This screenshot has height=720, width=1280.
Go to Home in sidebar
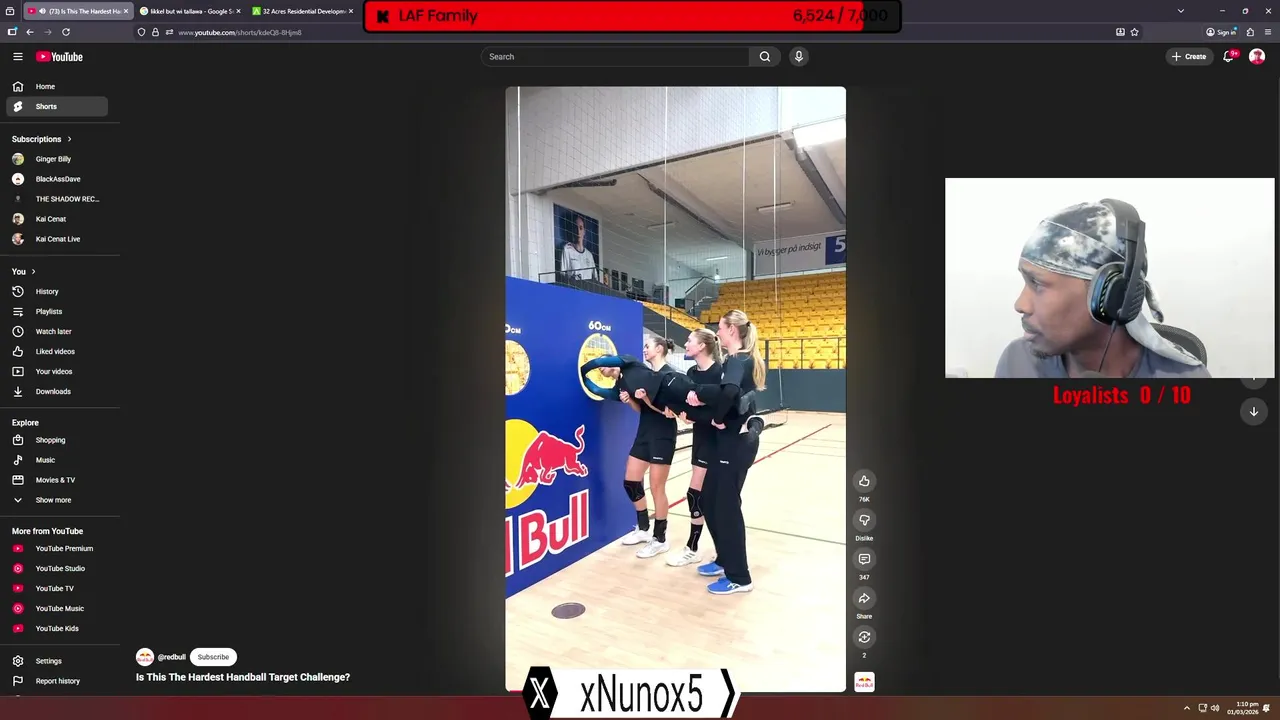(57, 87)
